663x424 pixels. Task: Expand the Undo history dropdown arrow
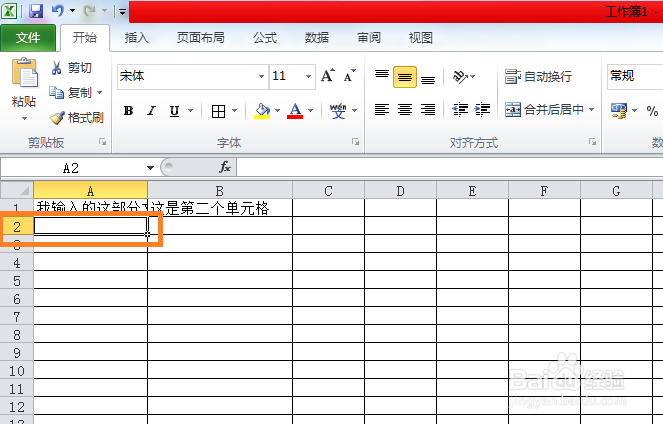pos(72,10)
